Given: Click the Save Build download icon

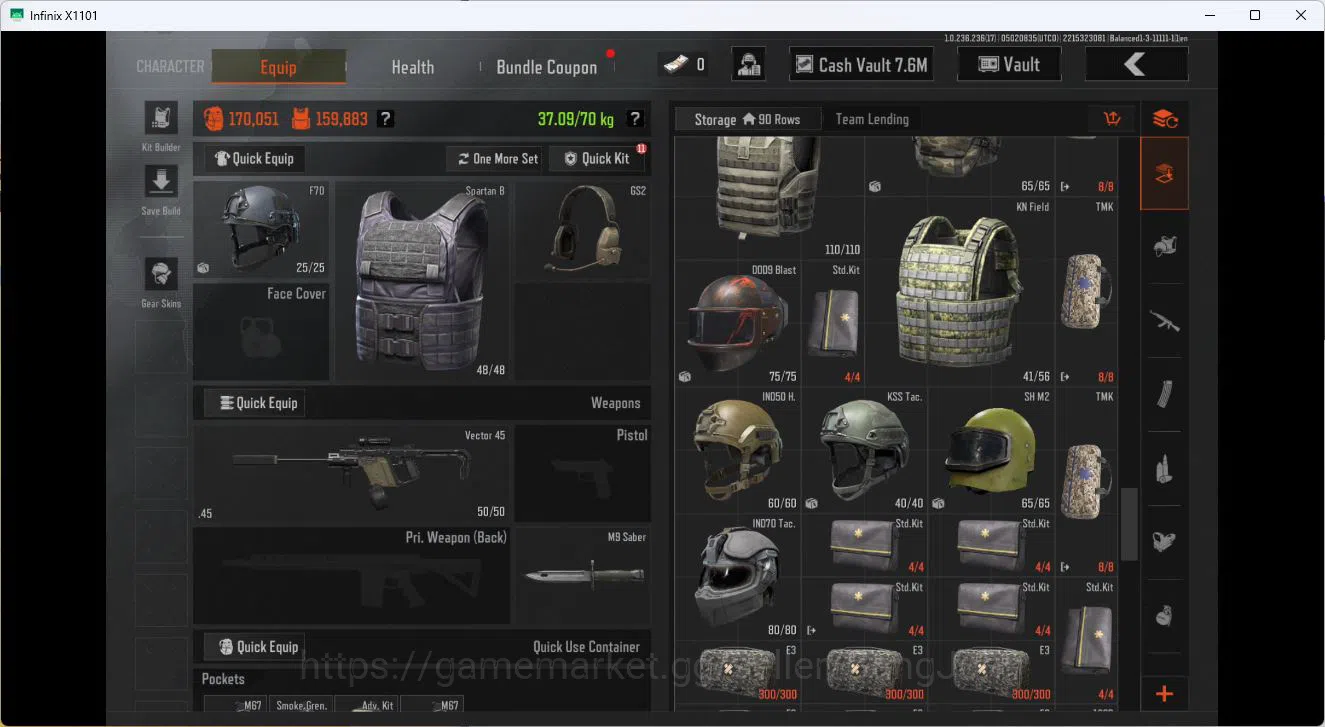Looking at the screenshot, I should pos(161,182).
